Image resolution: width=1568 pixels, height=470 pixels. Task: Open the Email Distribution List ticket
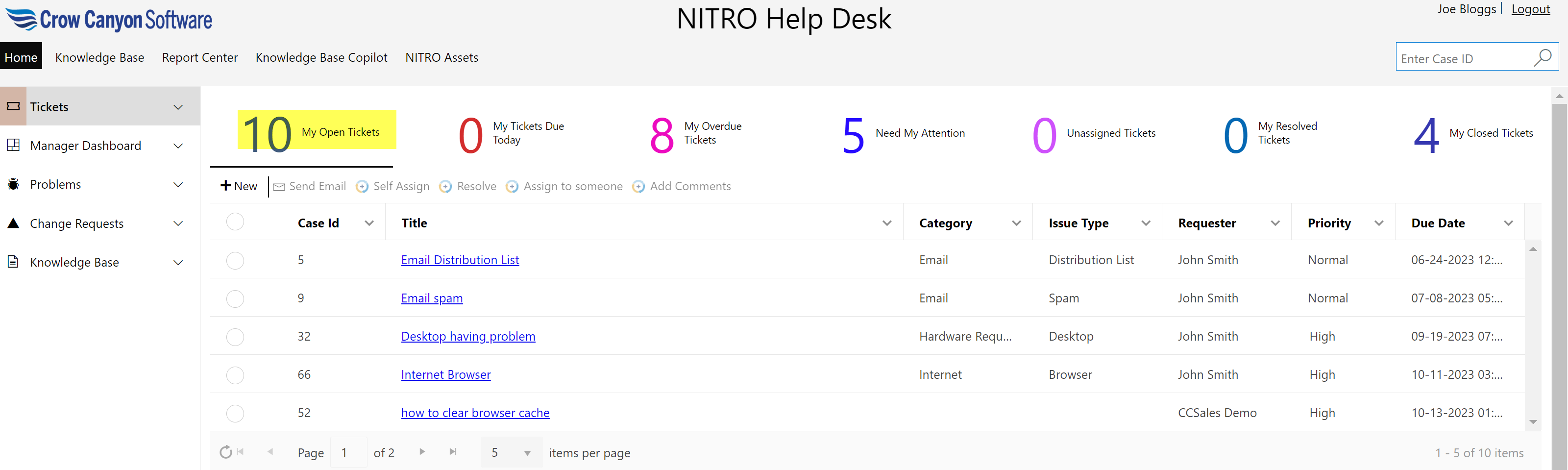tap(460, 260)
